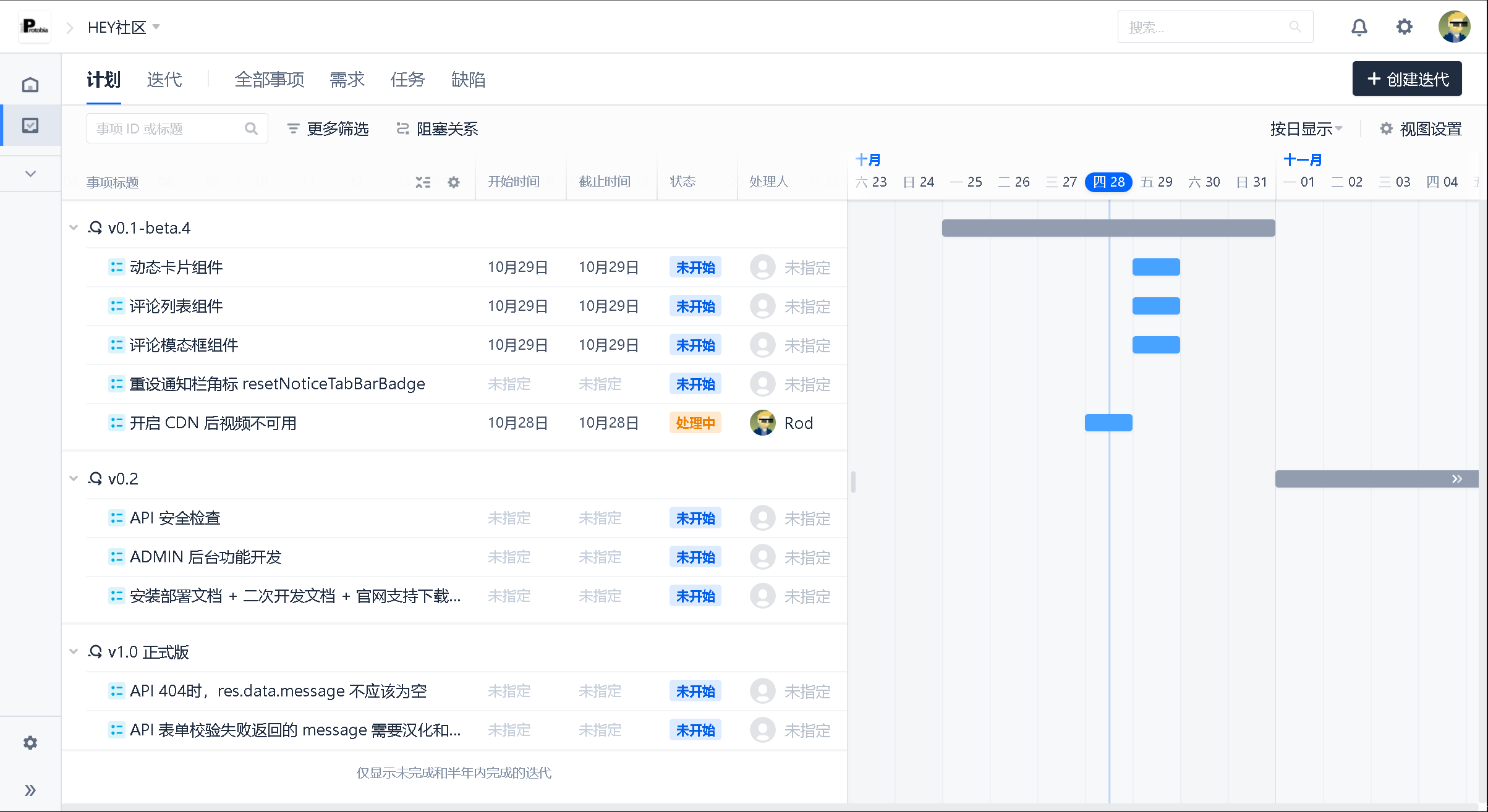This screenshot has width=1488, height=812.
Task: Select the checklist tasks sidebar icon
Action: click(30, 125)
